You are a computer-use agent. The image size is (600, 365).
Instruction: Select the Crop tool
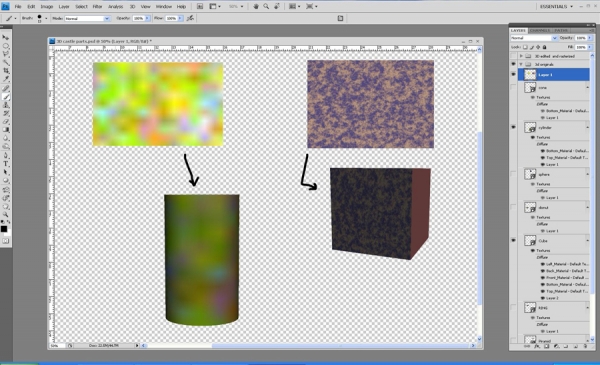click(5, 71)
